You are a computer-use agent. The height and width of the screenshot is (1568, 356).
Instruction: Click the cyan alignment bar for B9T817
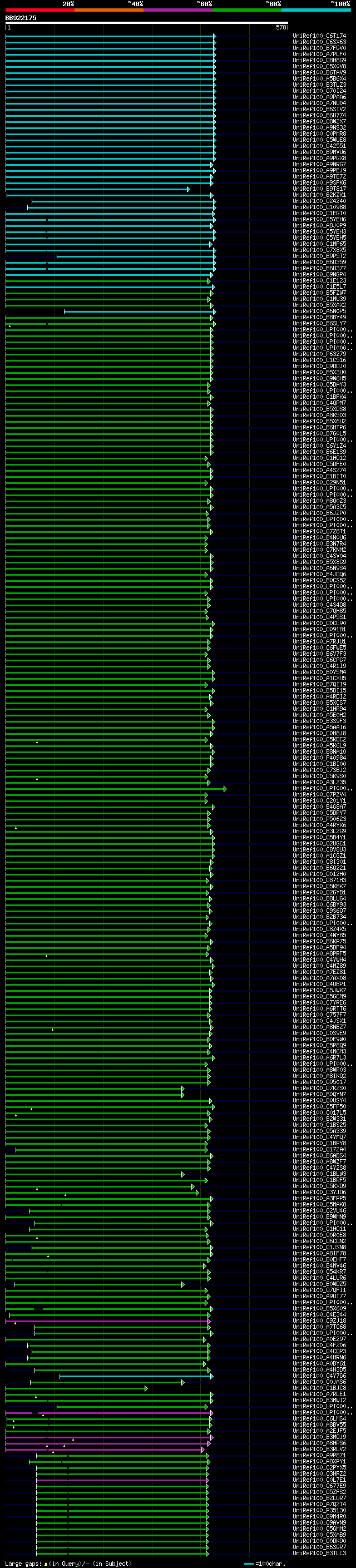tap(97, 189)
